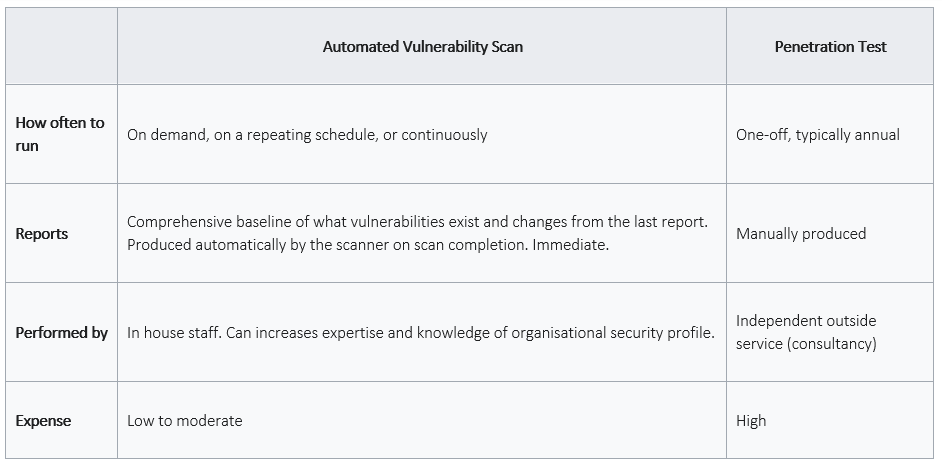The image size is (942, 462).
Task: Select the "Expense" row label
Action: (x=43, y=421)
